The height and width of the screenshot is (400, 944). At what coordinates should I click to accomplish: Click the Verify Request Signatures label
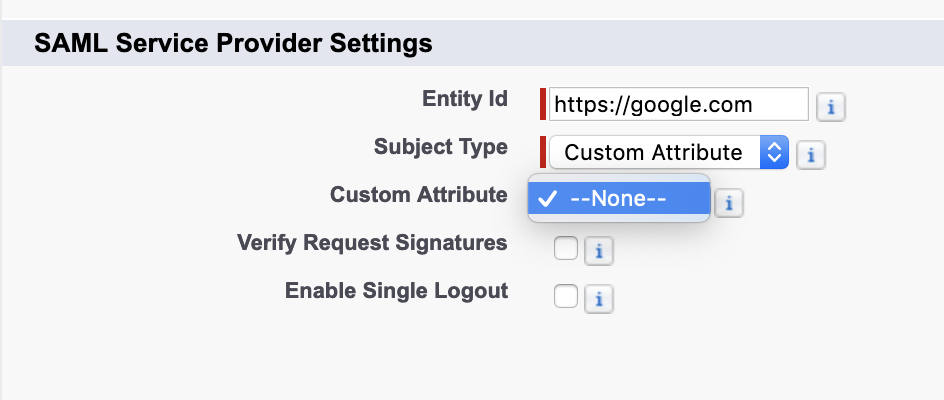(x=372, y=243)
